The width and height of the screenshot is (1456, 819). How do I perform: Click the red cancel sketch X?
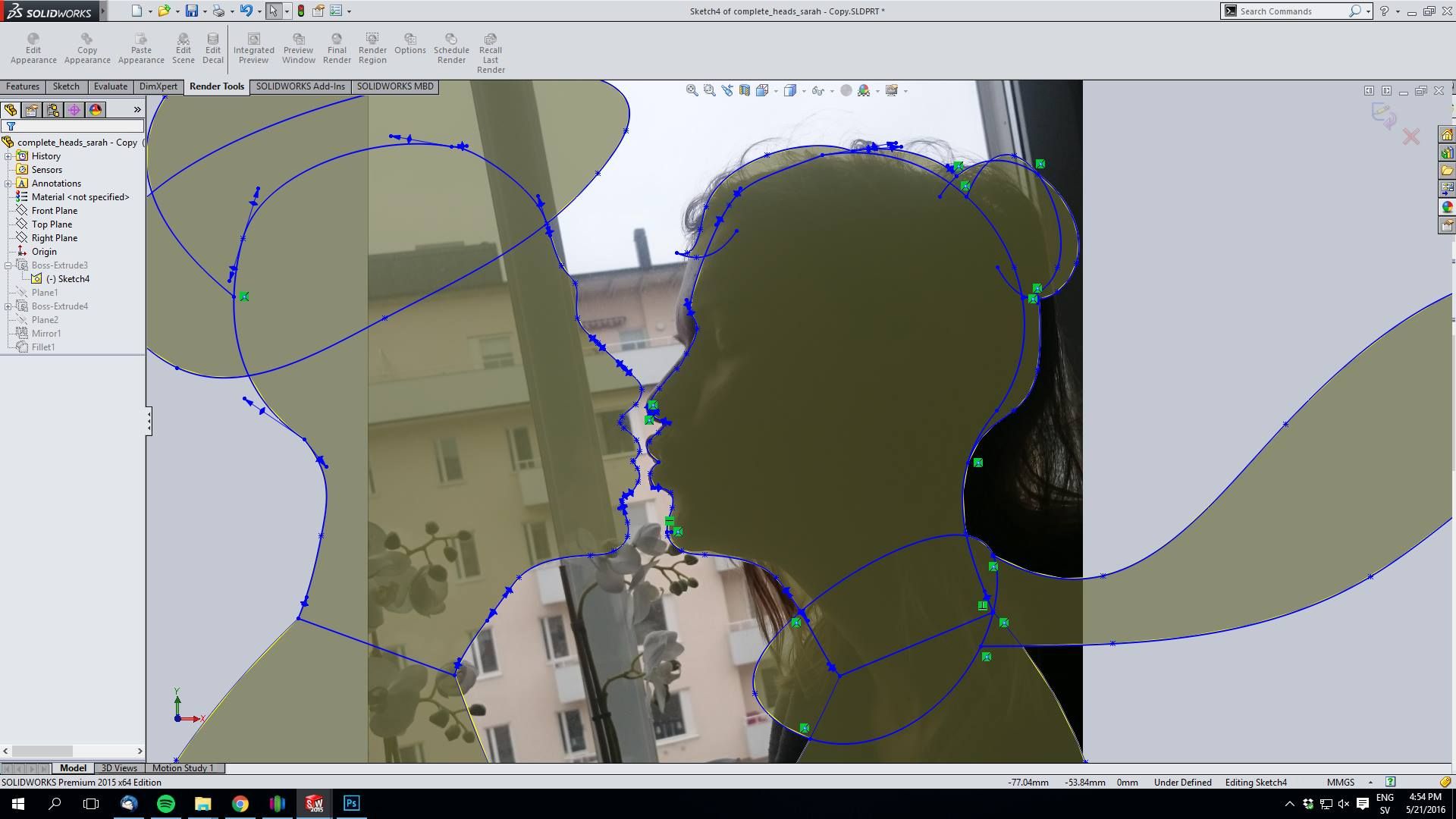click(1410, 136)
